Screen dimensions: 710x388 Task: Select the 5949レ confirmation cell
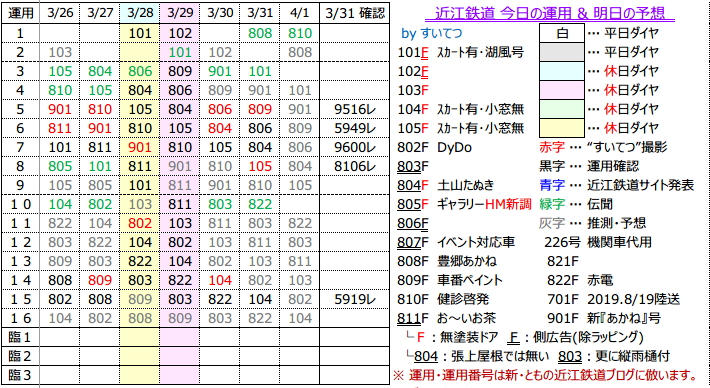point(355,128)
